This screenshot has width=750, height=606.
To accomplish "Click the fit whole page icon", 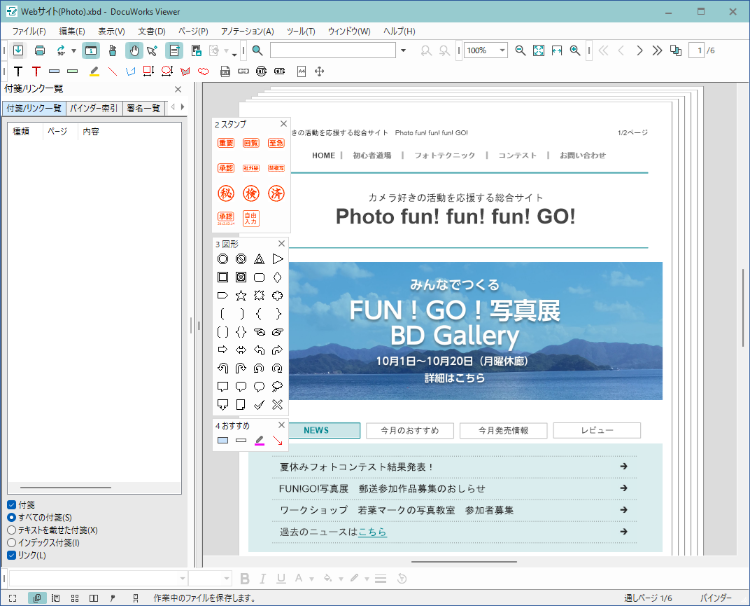I will [x=538, y=50].
